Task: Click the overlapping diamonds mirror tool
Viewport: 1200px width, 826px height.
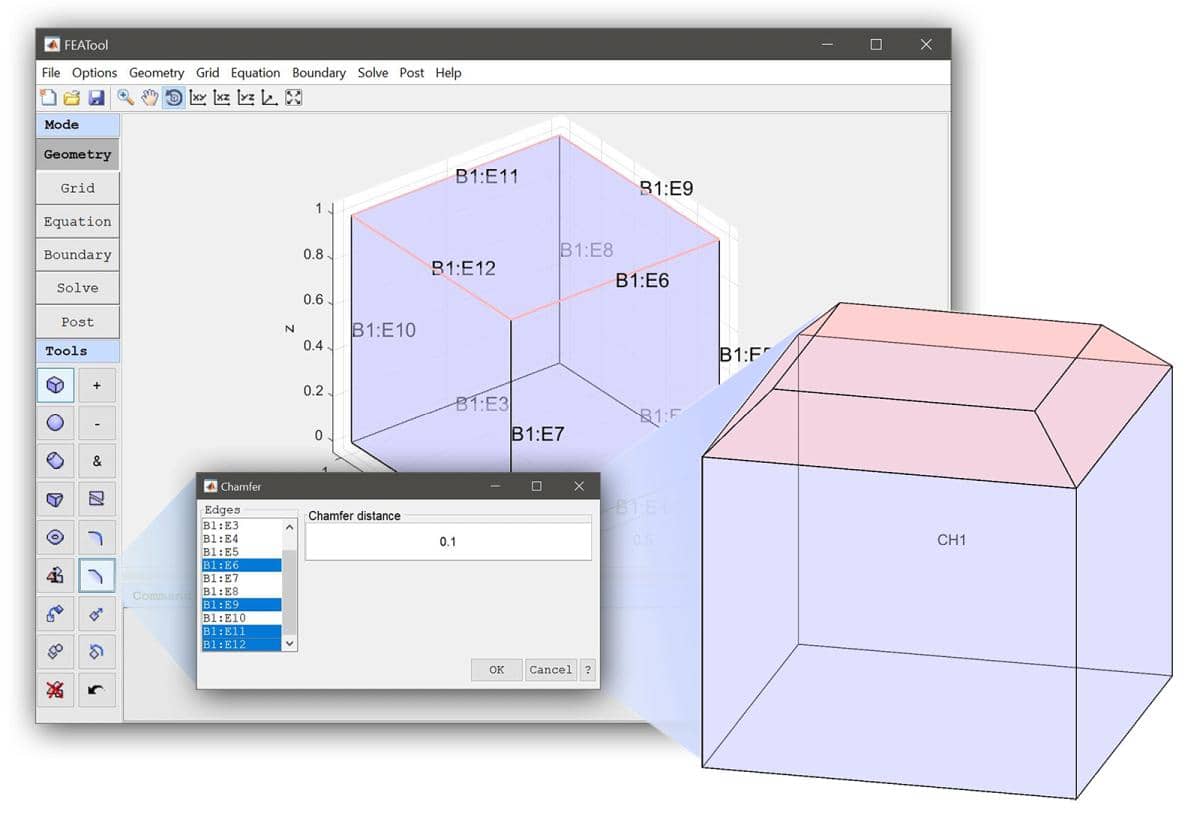Action: [x=56, y=651]
